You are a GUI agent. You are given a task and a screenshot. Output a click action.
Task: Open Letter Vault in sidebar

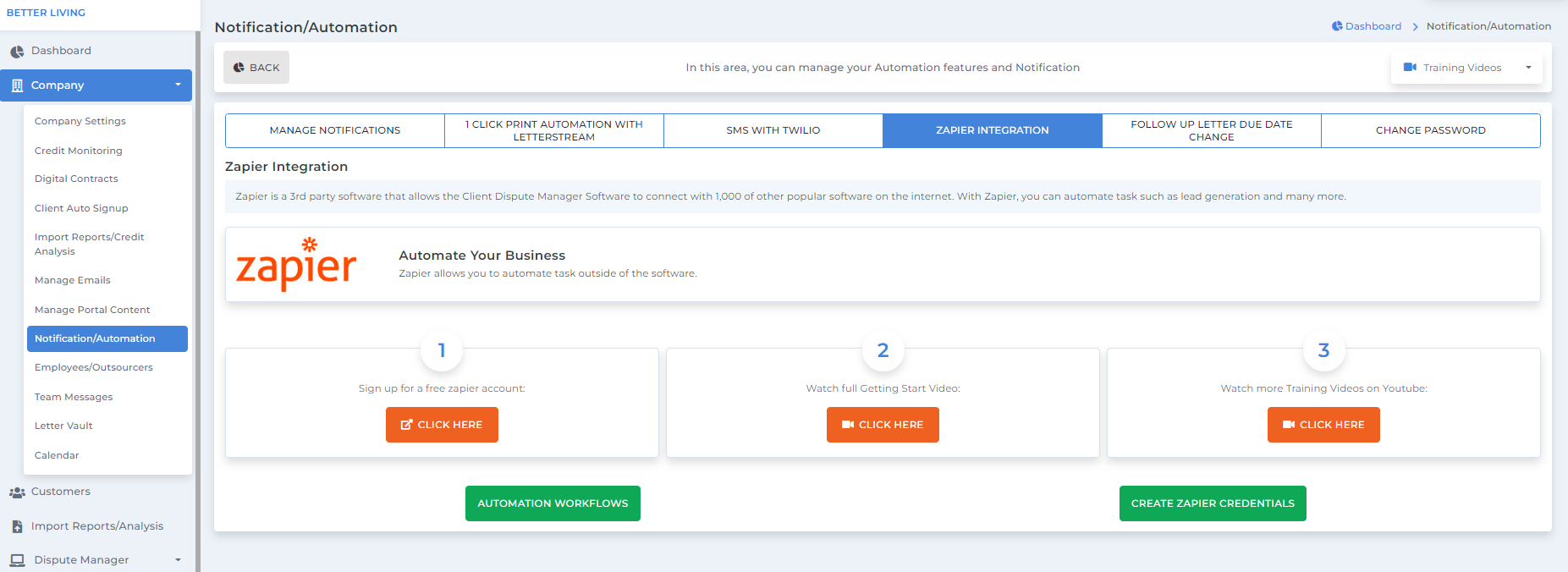click(x=63, y=426)
